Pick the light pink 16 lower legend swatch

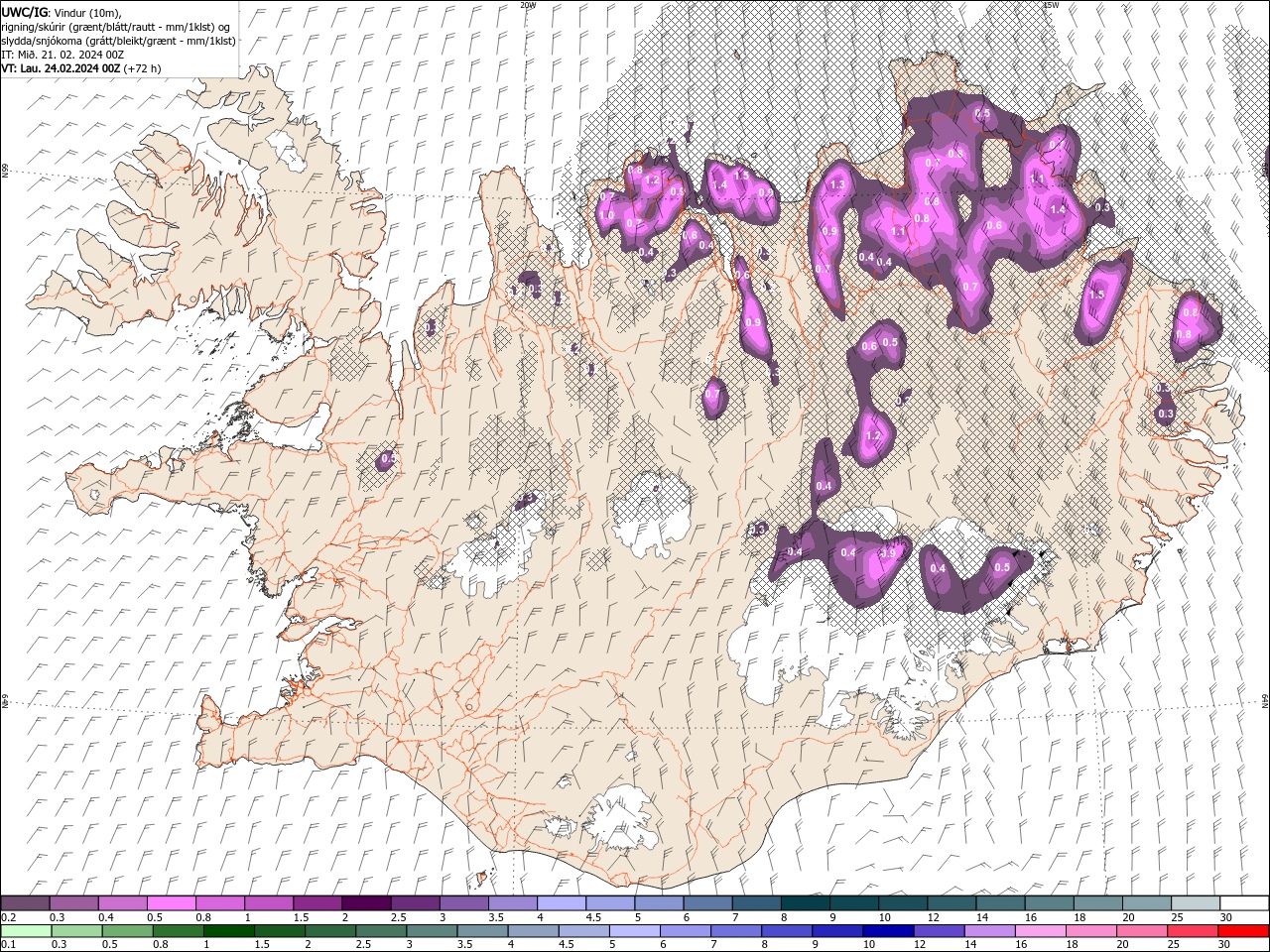point(1041,930)
